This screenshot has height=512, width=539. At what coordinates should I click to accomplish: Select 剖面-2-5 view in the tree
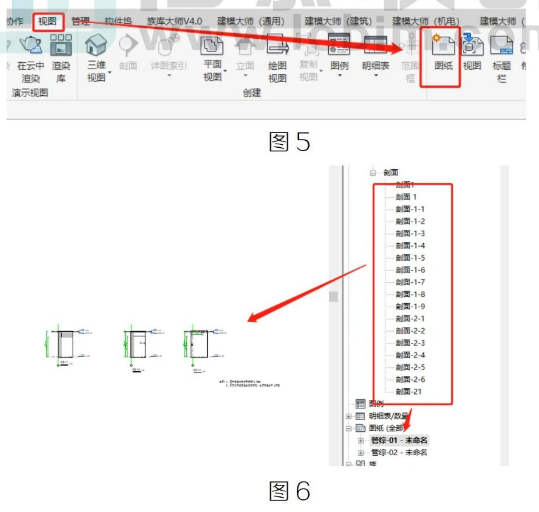tap(410, 367)
